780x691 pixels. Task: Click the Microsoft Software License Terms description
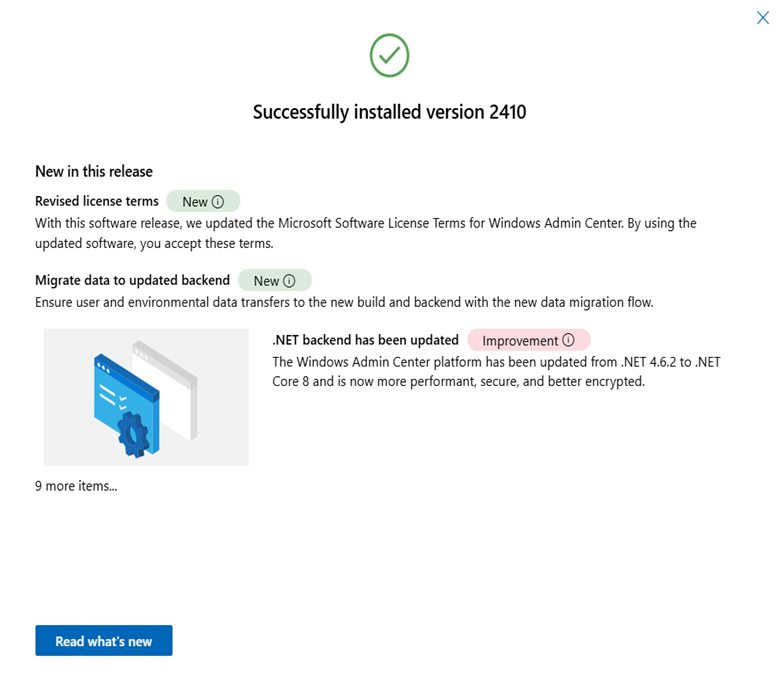pos(365,232)
